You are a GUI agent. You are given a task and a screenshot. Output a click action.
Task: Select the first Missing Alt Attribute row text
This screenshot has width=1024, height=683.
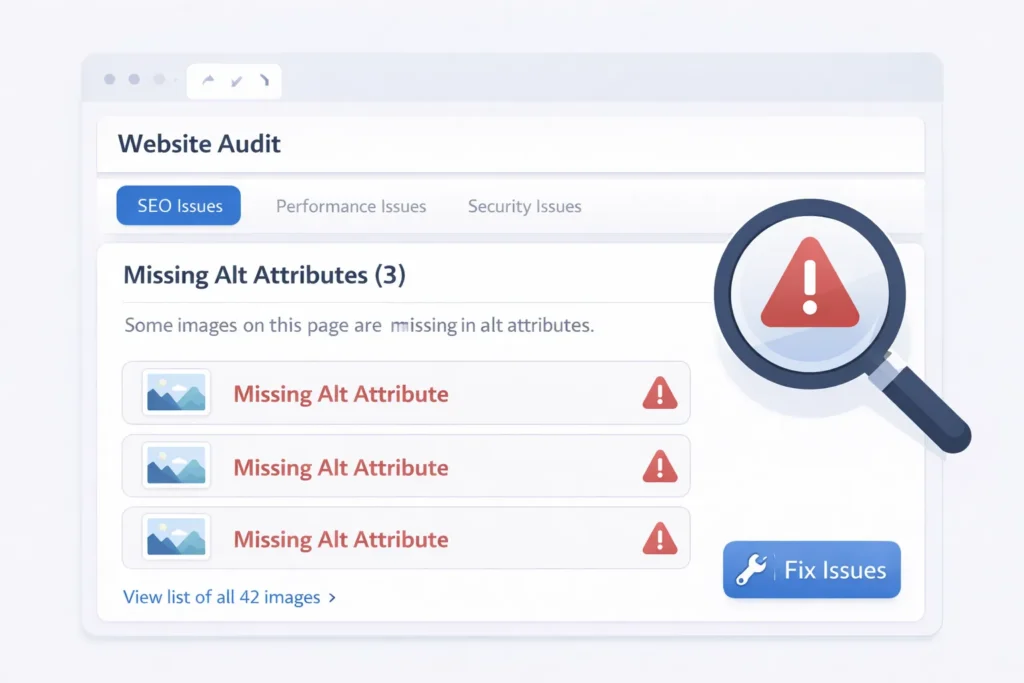(340, 394)
